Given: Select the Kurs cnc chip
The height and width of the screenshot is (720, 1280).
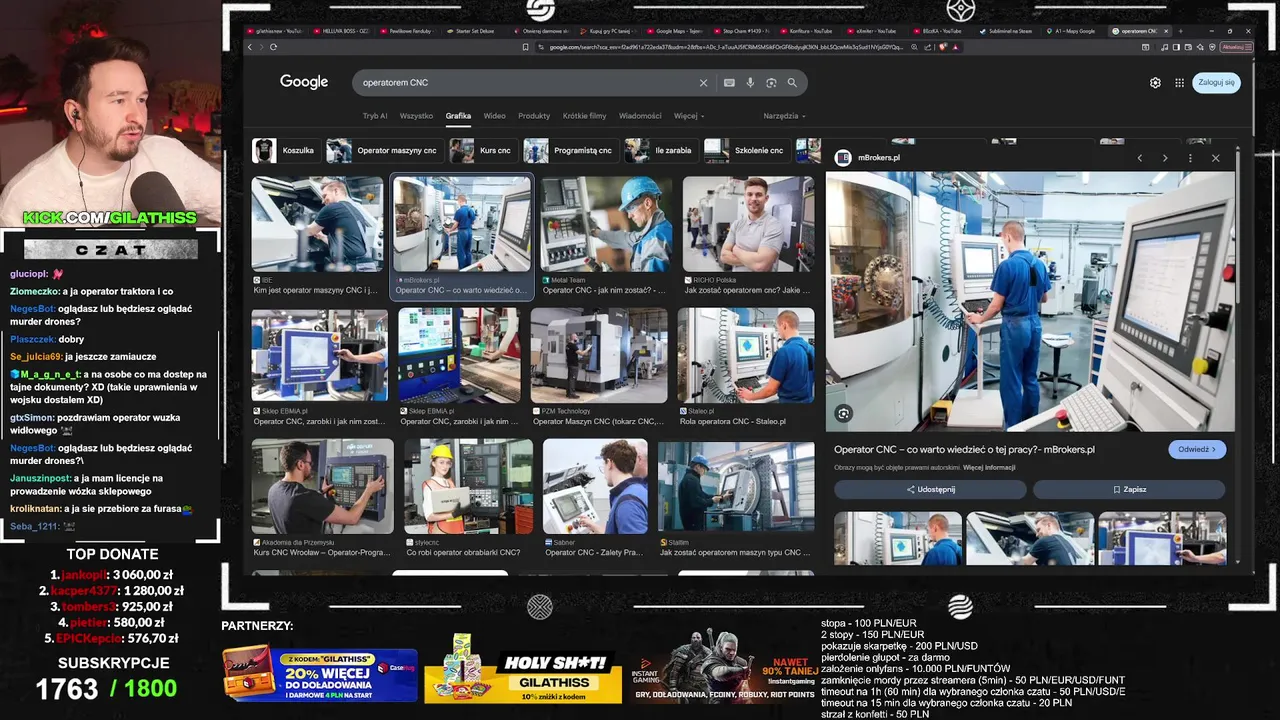Looking at the screenshot, I should [x=482, y=151].
